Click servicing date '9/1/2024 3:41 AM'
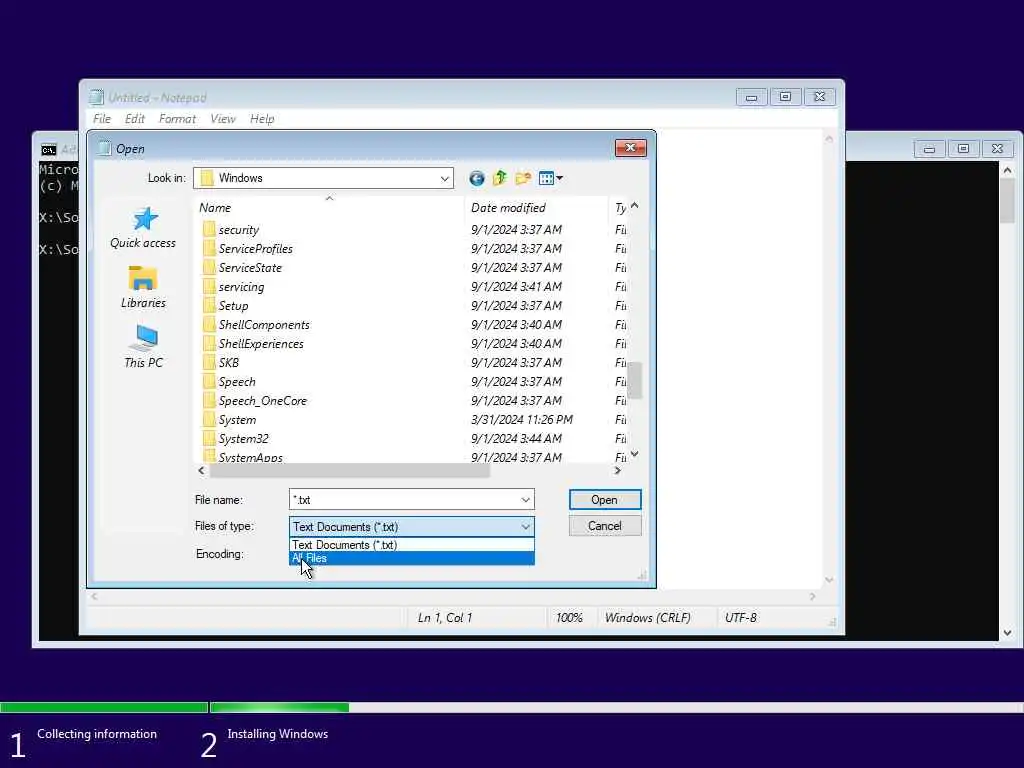The image size is (1024, 768). point(516,287)
